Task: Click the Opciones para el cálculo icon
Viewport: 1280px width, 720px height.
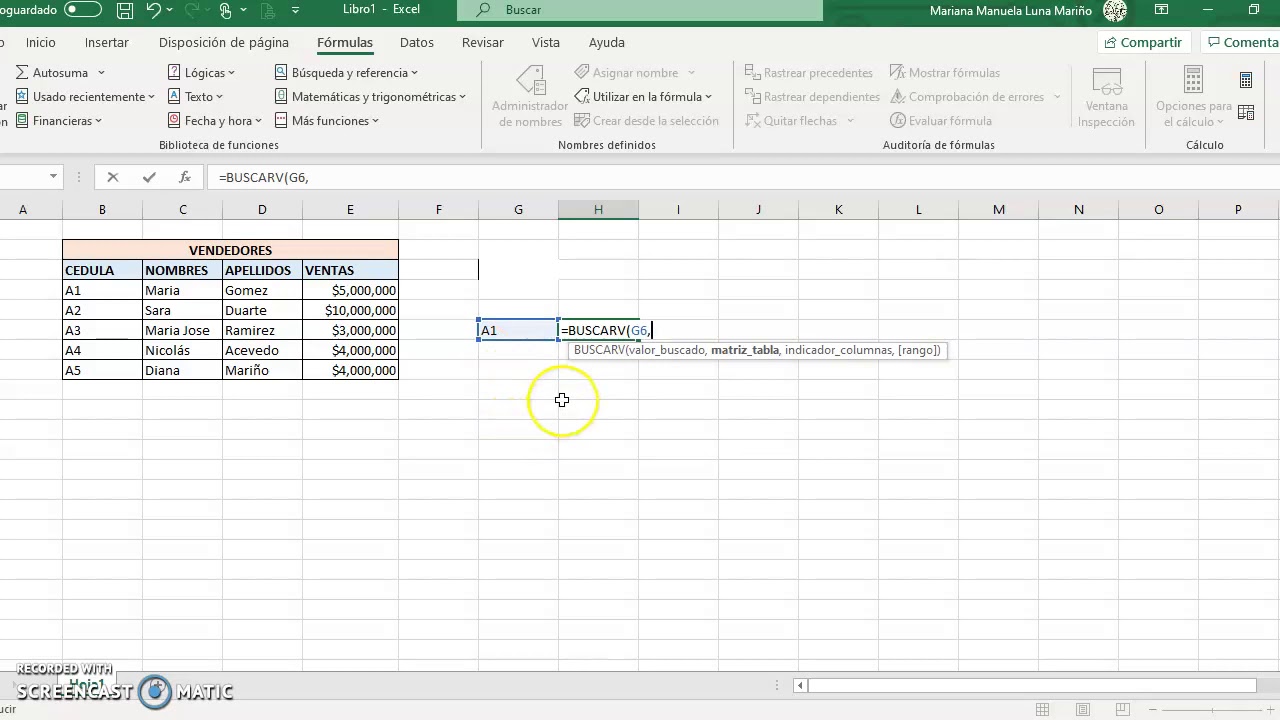Action: coord(1193,97)
